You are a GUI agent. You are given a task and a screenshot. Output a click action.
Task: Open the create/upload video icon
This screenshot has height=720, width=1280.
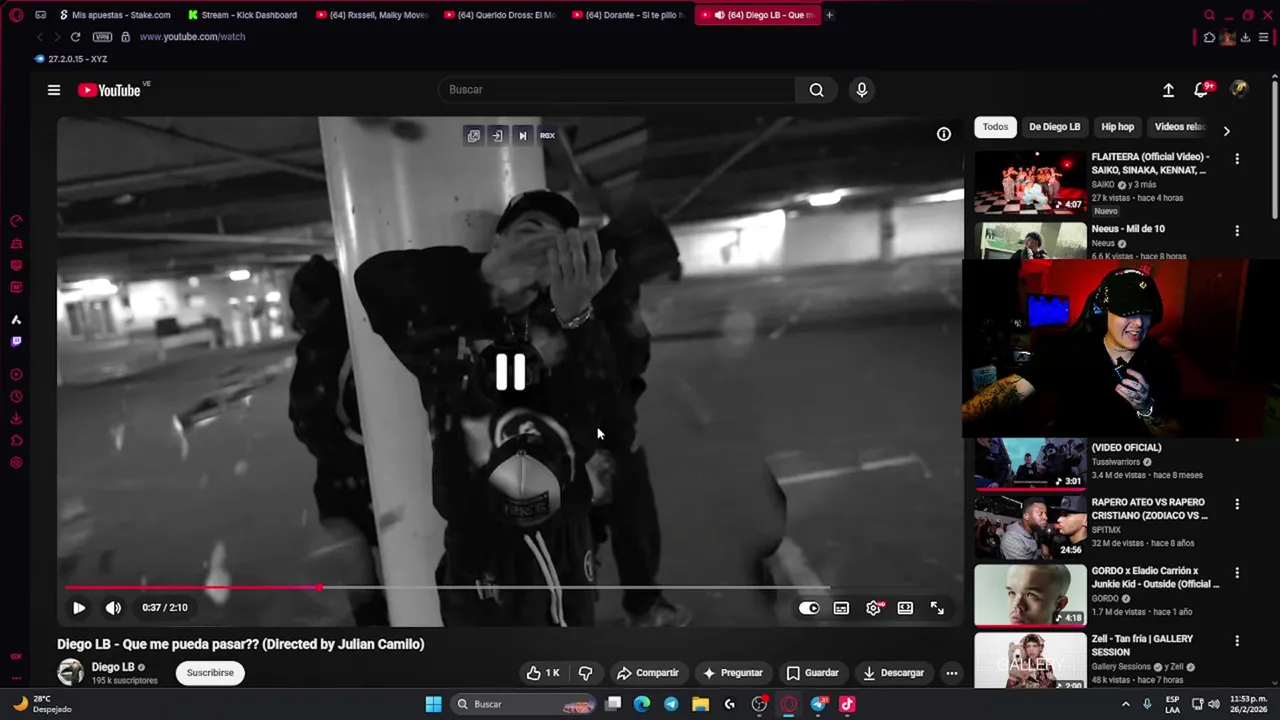tap(1168, 90)
